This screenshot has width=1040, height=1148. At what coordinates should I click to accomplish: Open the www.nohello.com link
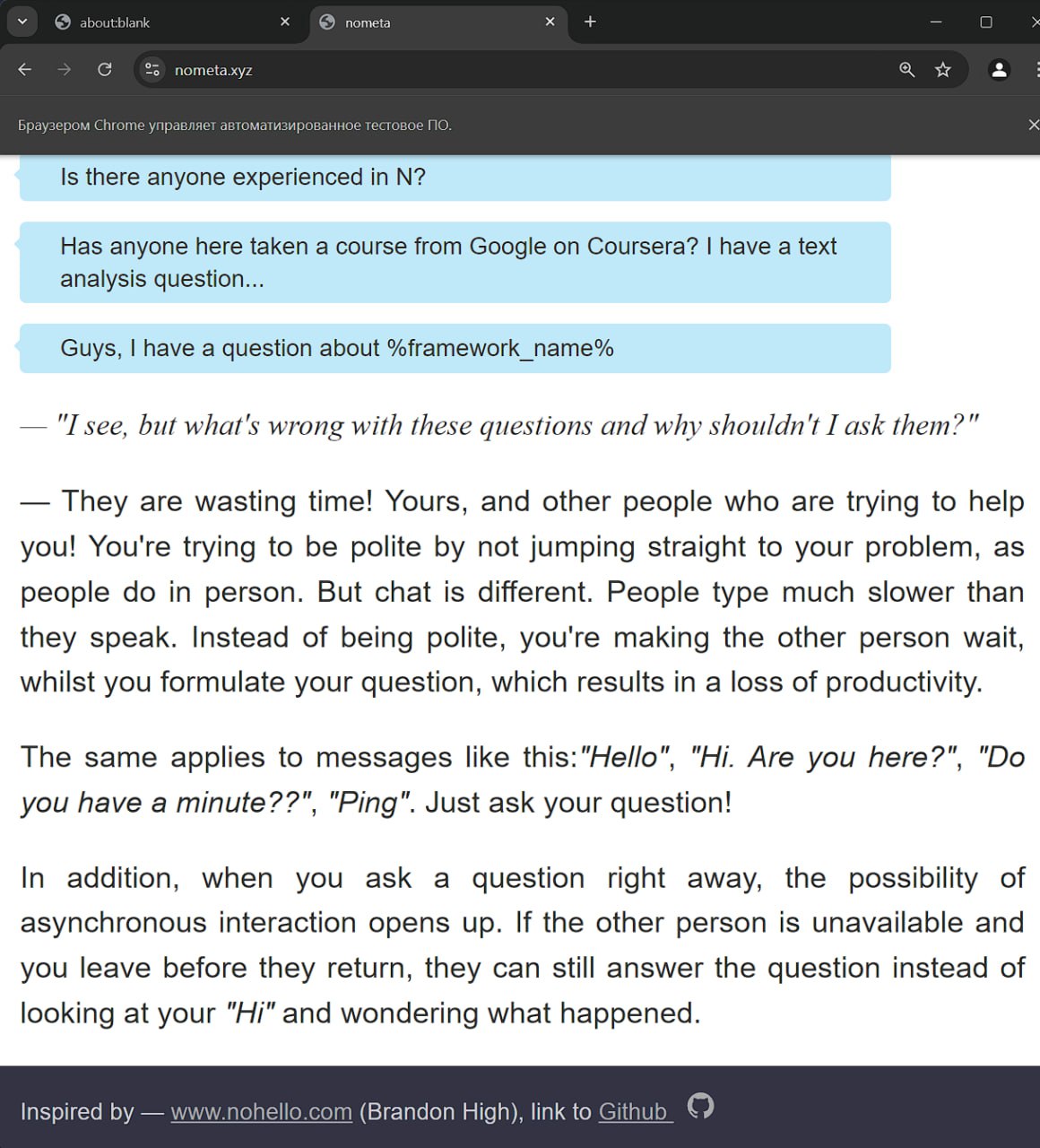pyautogui.click(x=261, y=1112)
